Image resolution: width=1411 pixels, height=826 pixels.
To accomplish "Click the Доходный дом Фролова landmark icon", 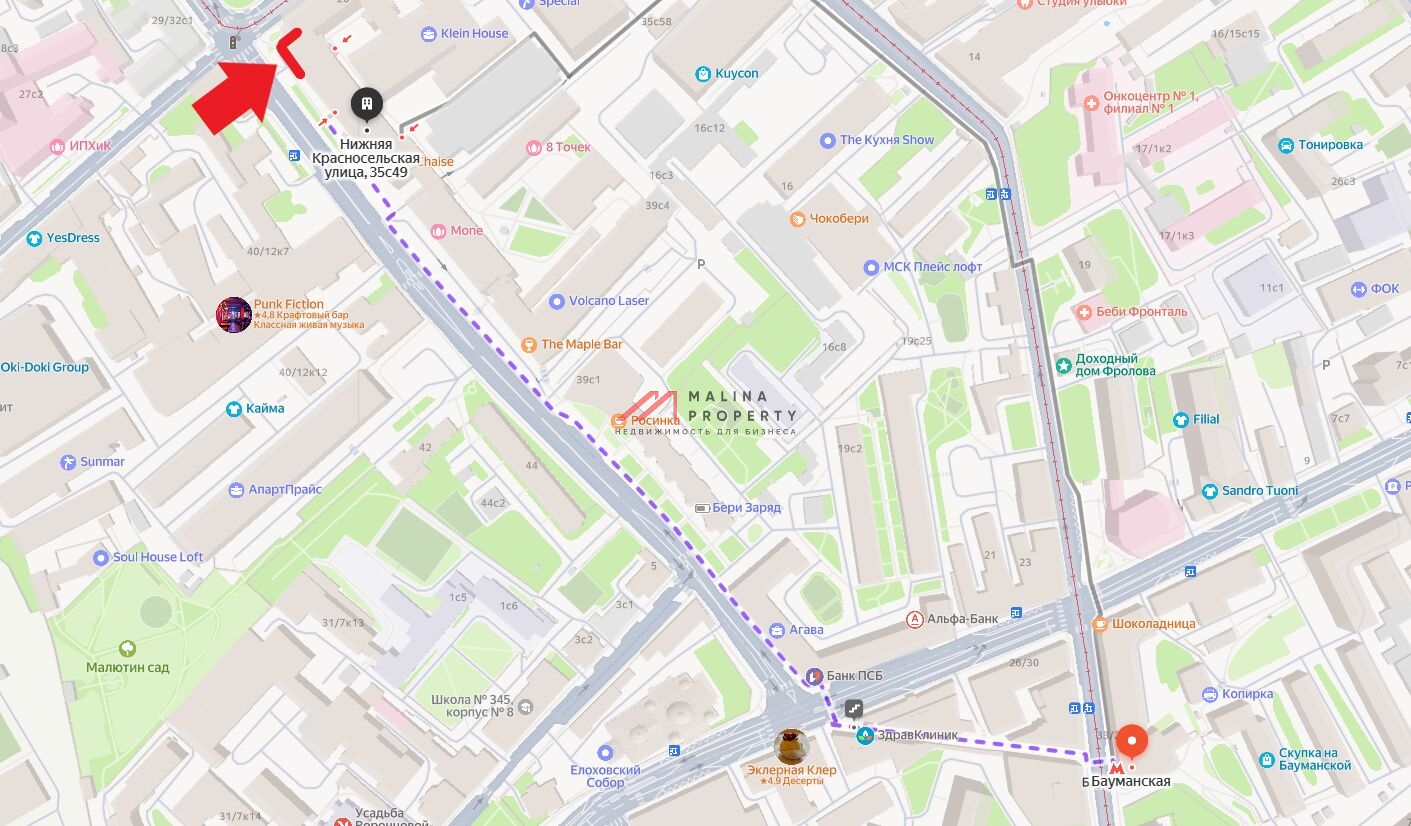I will pos(1064,364).
